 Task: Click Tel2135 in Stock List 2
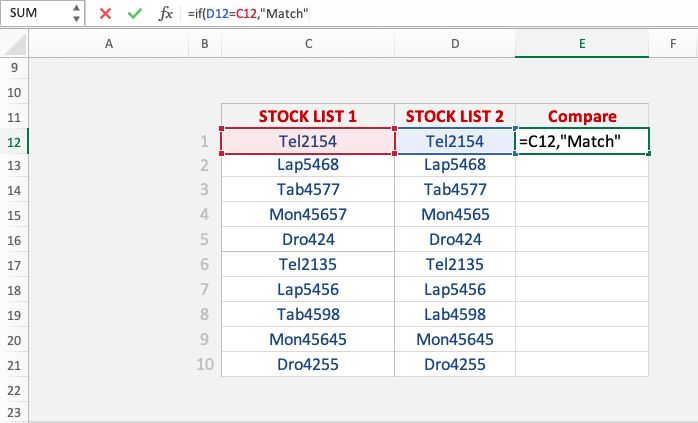455,264
